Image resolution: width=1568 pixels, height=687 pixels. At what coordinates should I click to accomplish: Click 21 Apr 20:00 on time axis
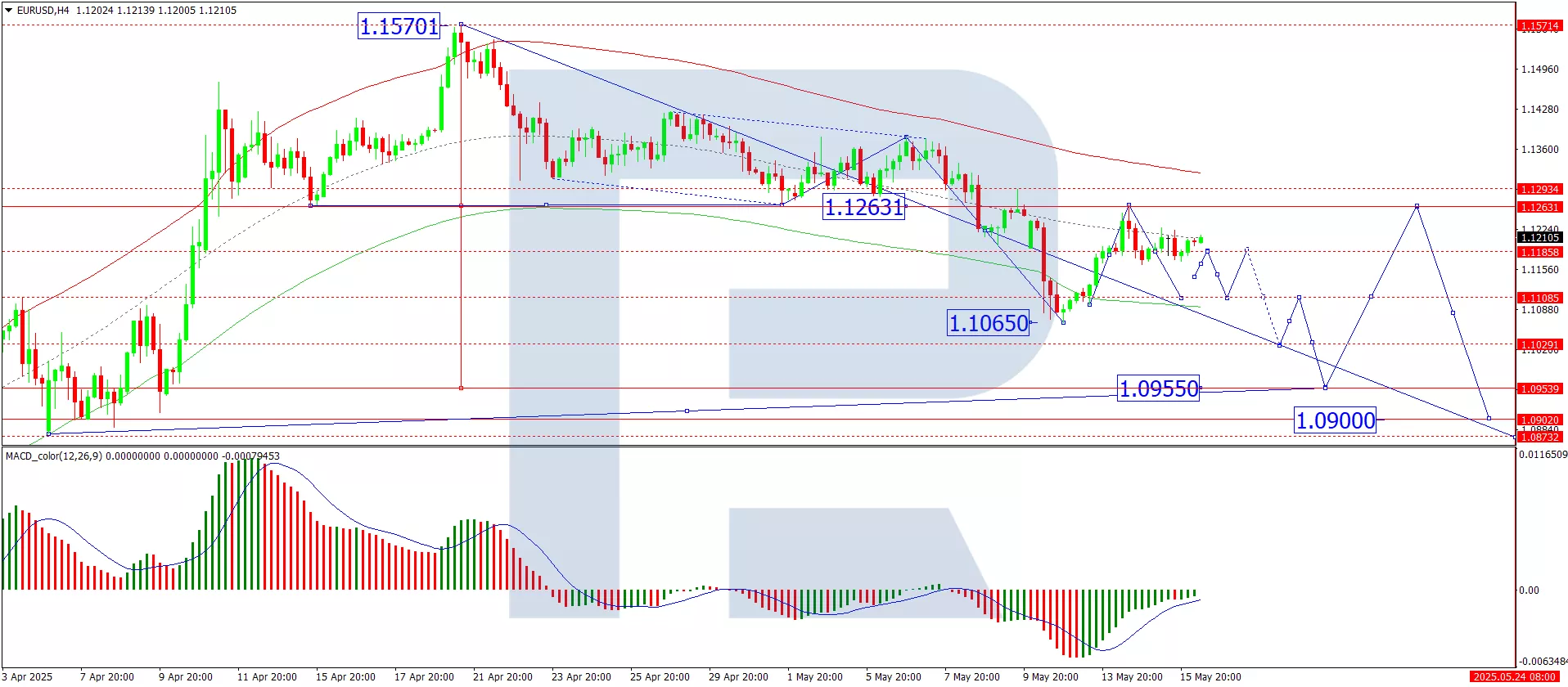[502, 676]
